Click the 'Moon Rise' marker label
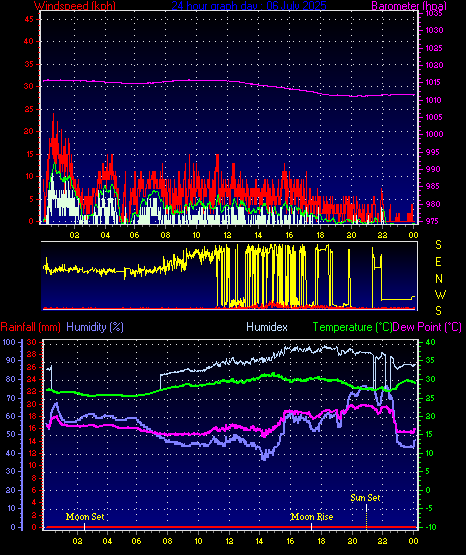 click(x=312, y=517)
